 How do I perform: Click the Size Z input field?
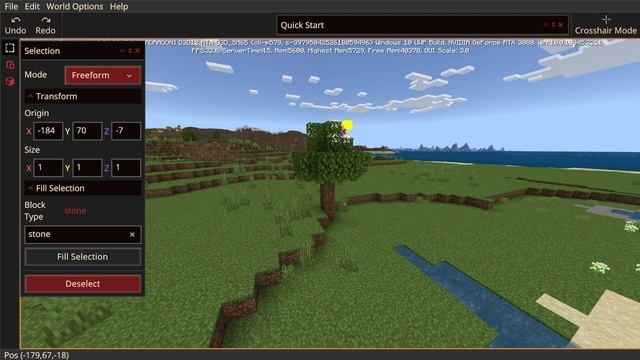click(x=126, y=168)
